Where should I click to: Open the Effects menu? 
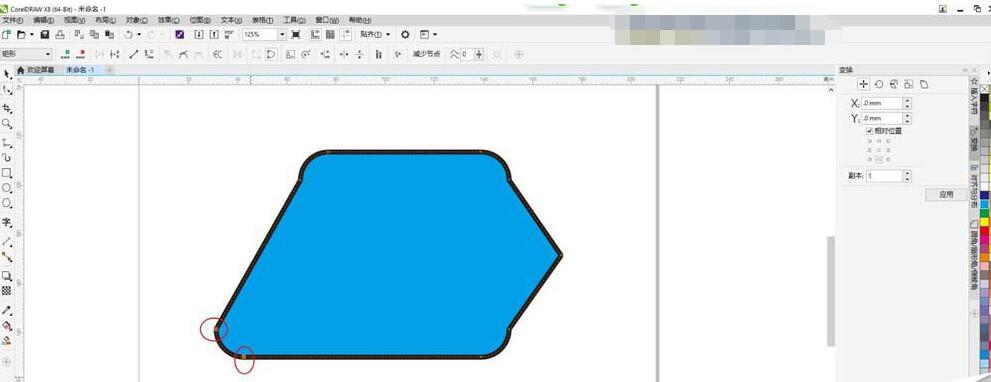[167, 20]
